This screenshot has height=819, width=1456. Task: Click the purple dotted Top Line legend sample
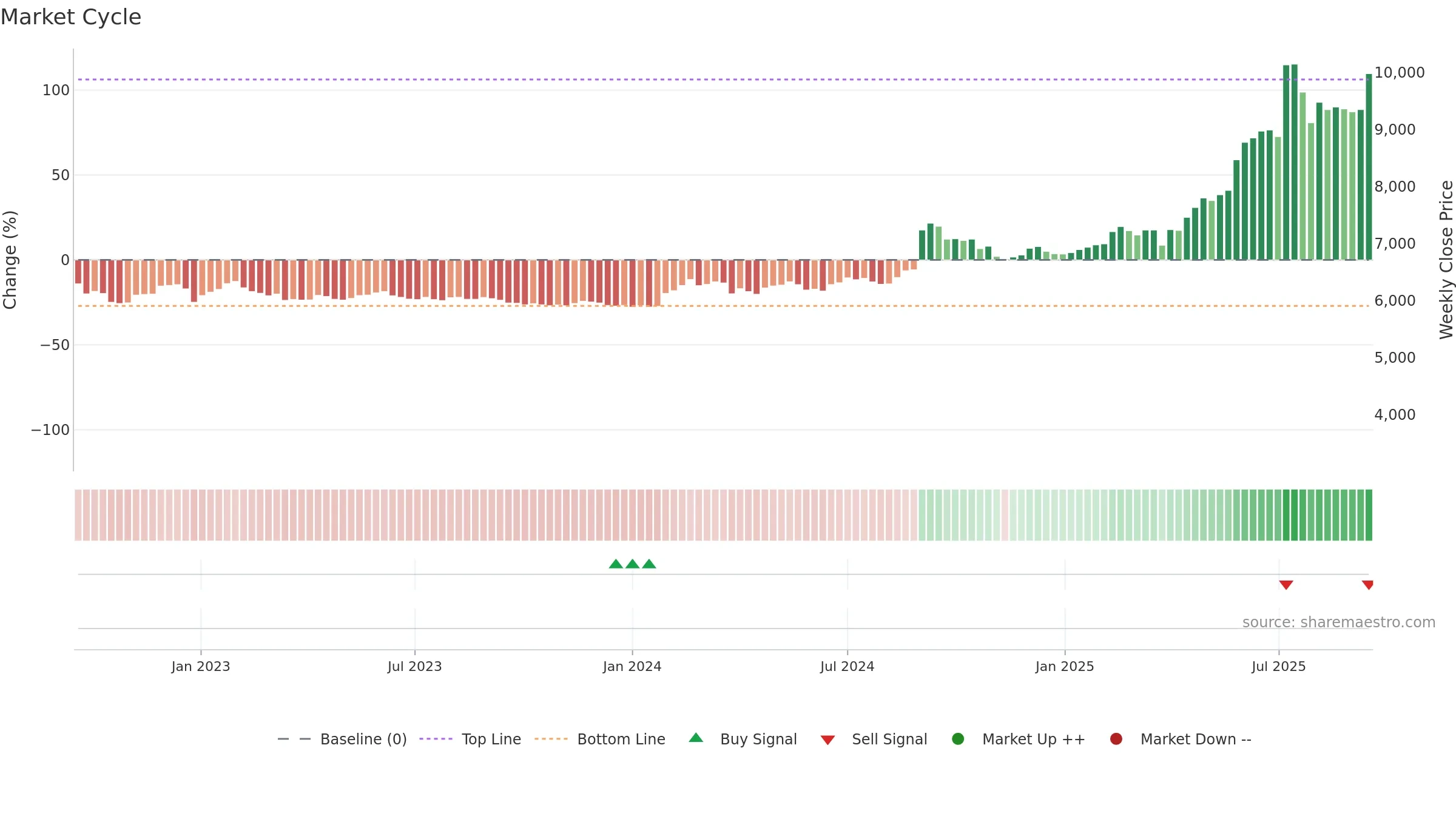coord(436,739)
